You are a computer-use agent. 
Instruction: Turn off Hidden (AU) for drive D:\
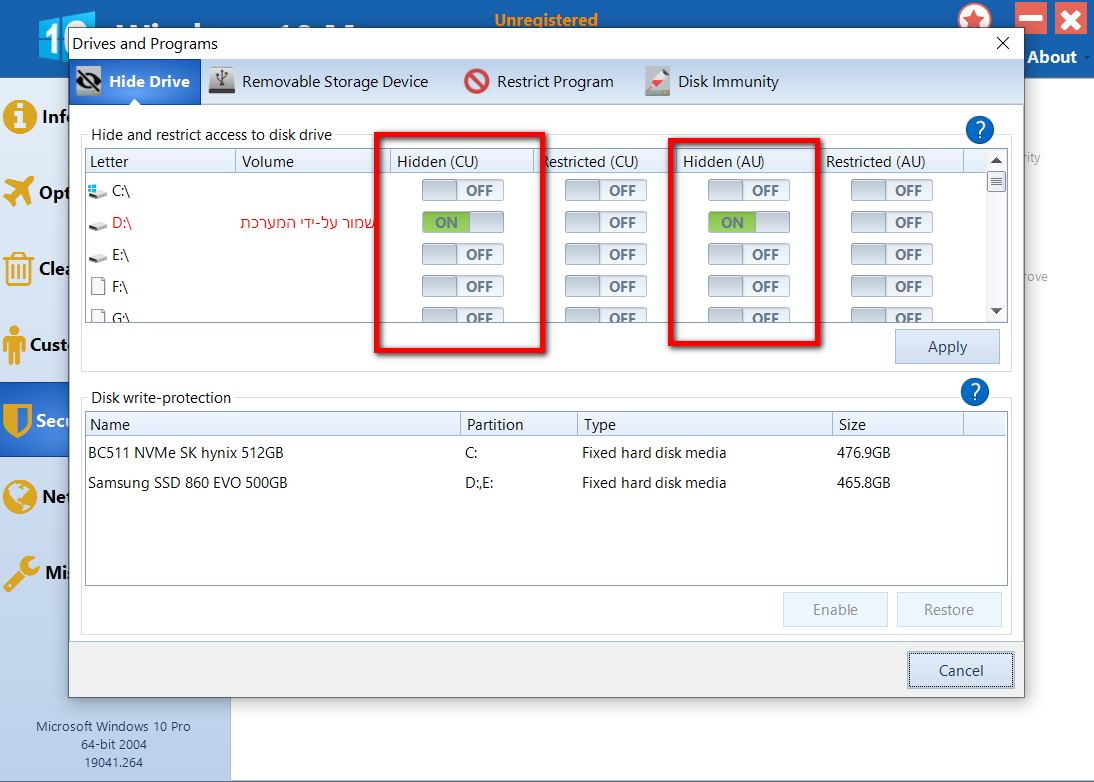tap(749, 223)
